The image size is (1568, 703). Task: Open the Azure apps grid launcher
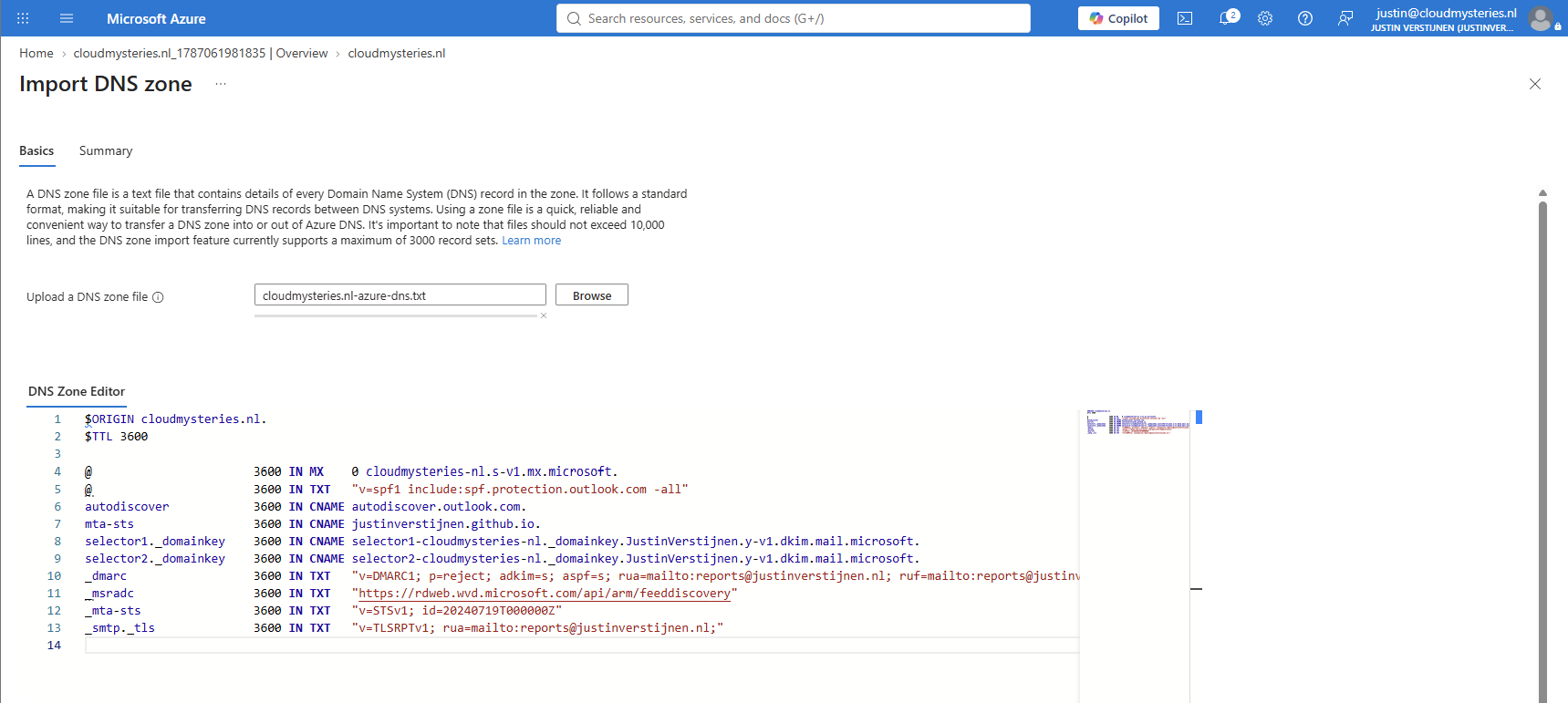coord(23,18)
